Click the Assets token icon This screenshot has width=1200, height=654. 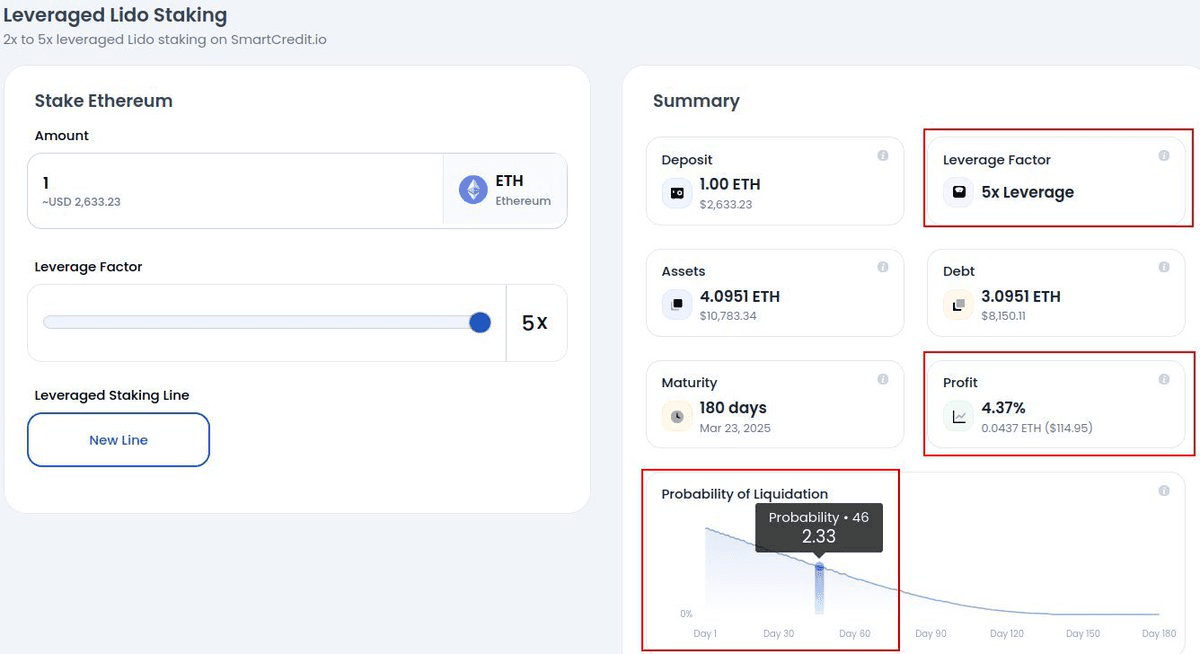677,304
